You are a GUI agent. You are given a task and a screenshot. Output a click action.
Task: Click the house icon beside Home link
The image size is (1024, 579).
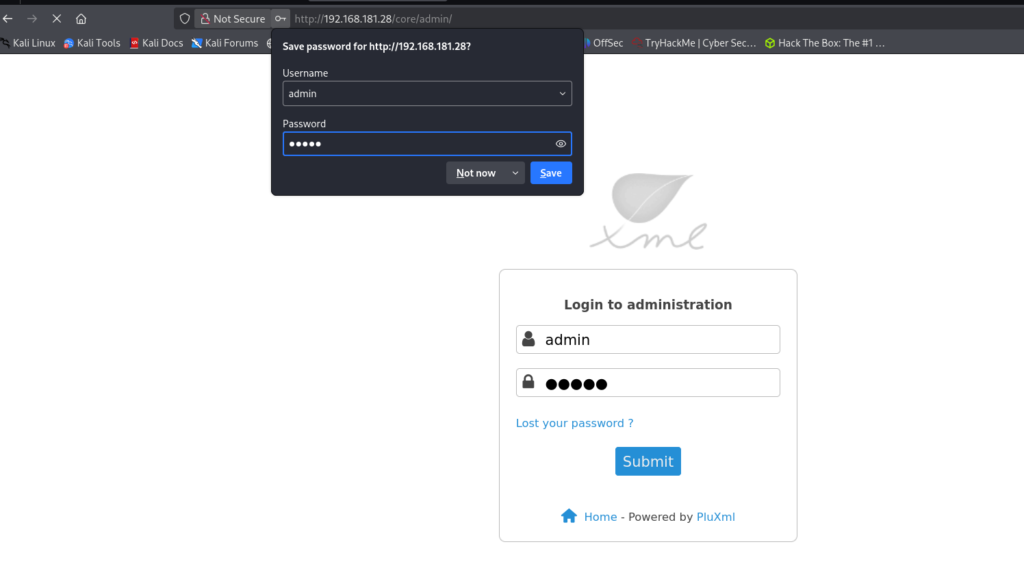tap(569, 517)
